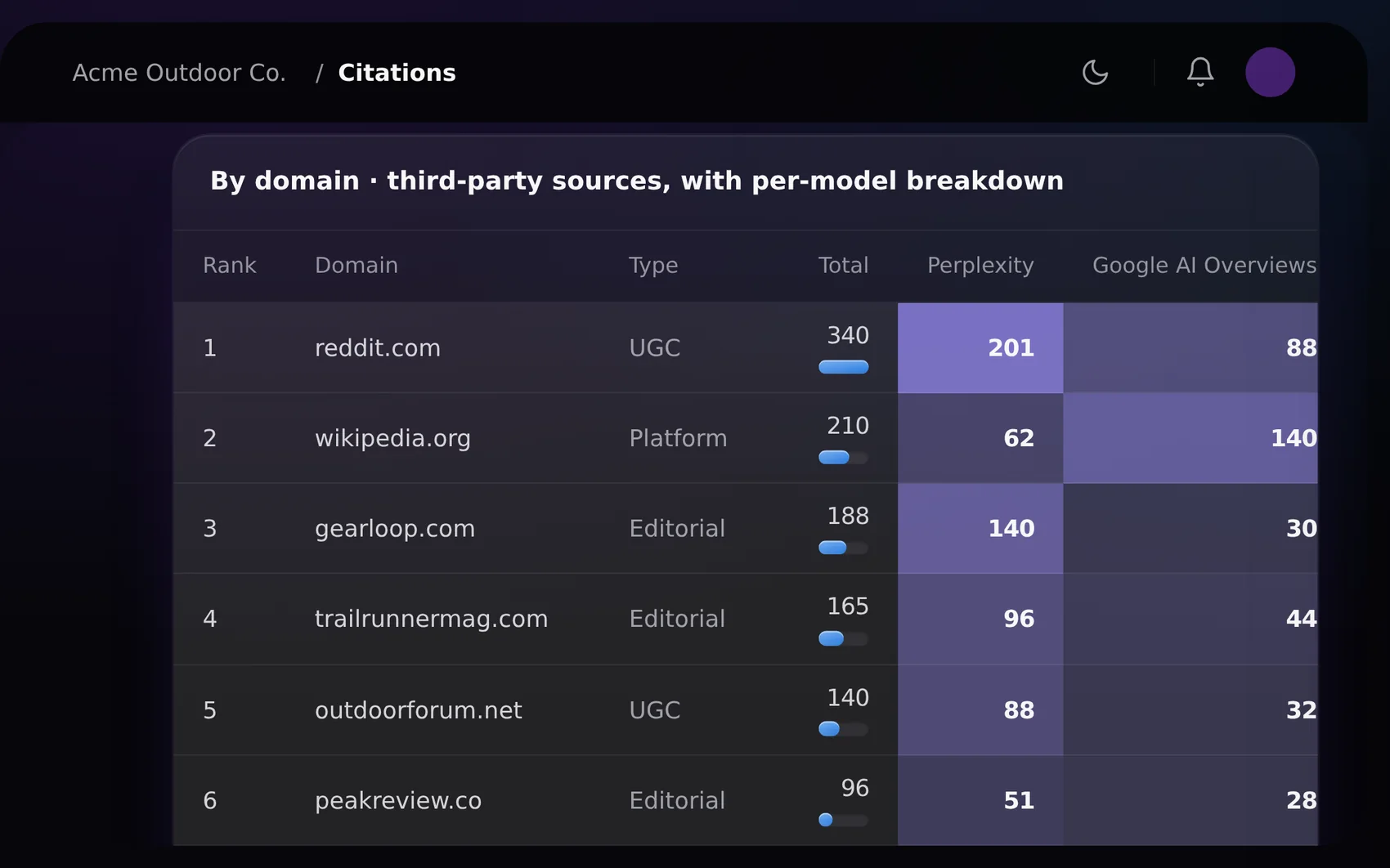This screenshot has height=868, width=1390.
Task: Select Perplexity cell 88 for outdoorforum.net
Action: [980, 709]
